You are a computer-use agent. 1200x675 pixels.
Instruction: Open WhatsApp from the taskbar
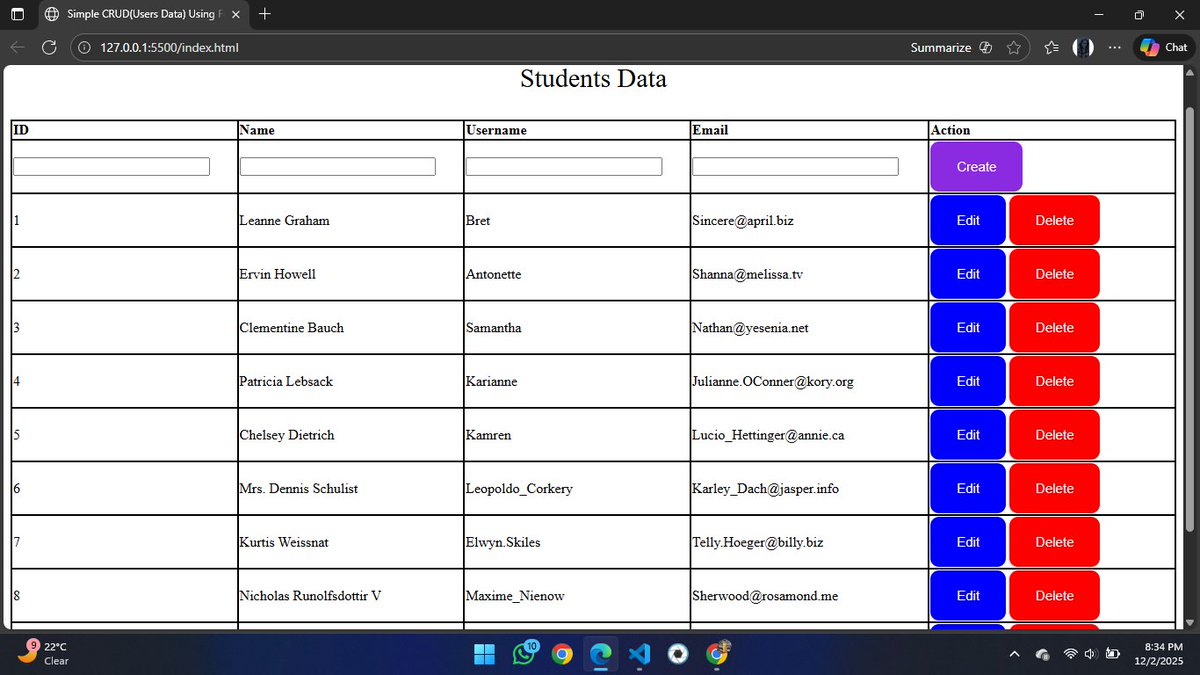[523, 654]
